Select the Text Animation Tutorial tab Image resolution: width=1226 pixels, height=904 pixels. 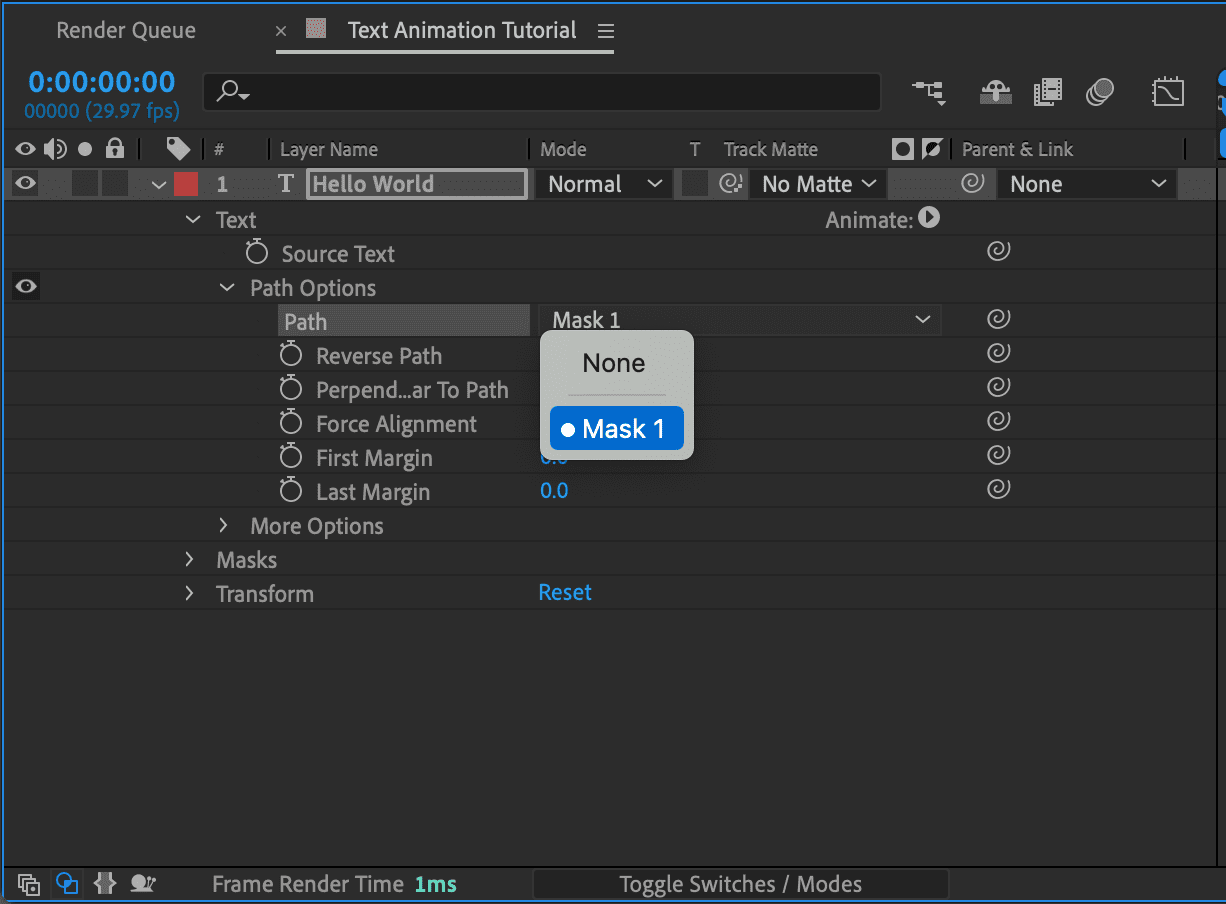pyautogui.click(x=462, y=30)
